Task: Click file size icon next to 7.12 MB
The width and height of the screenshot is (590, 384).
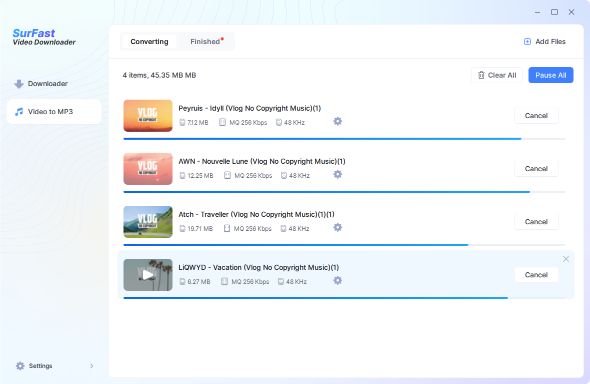Action: click(x=182, y=123)
